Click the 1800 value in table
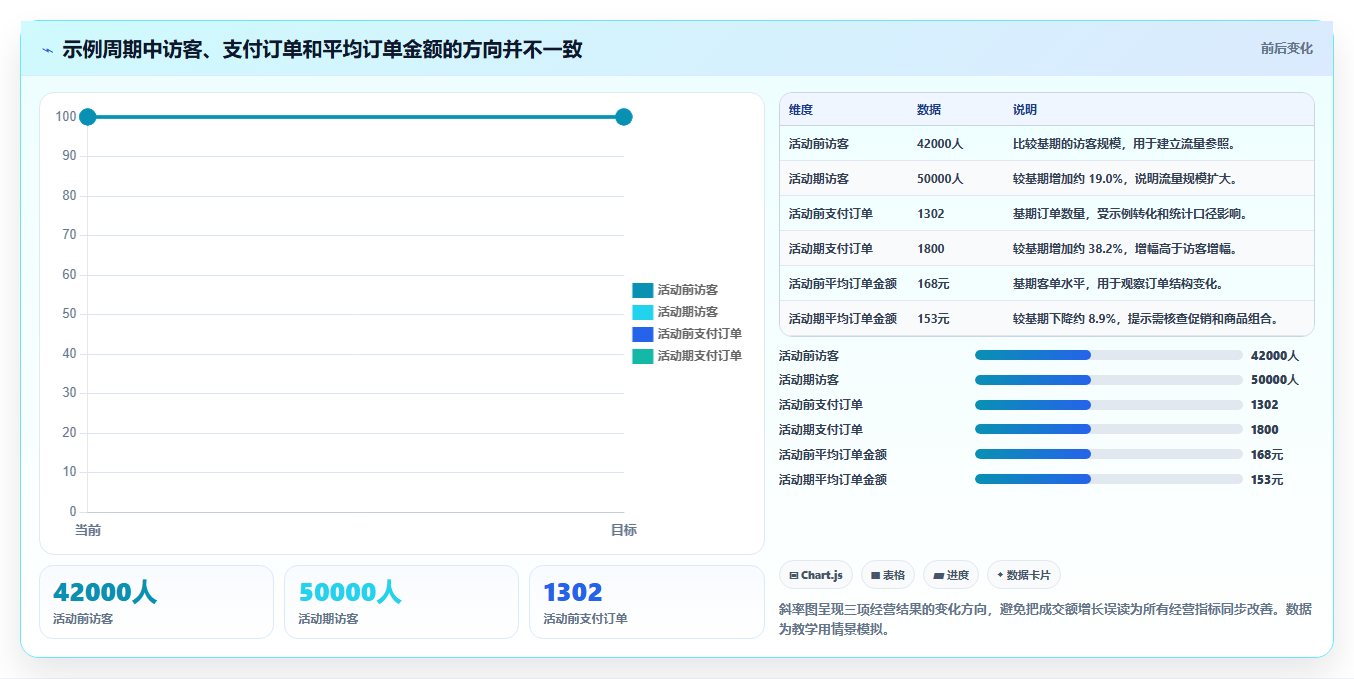This screenshot has height=679, width=1354. pos(931,249)
